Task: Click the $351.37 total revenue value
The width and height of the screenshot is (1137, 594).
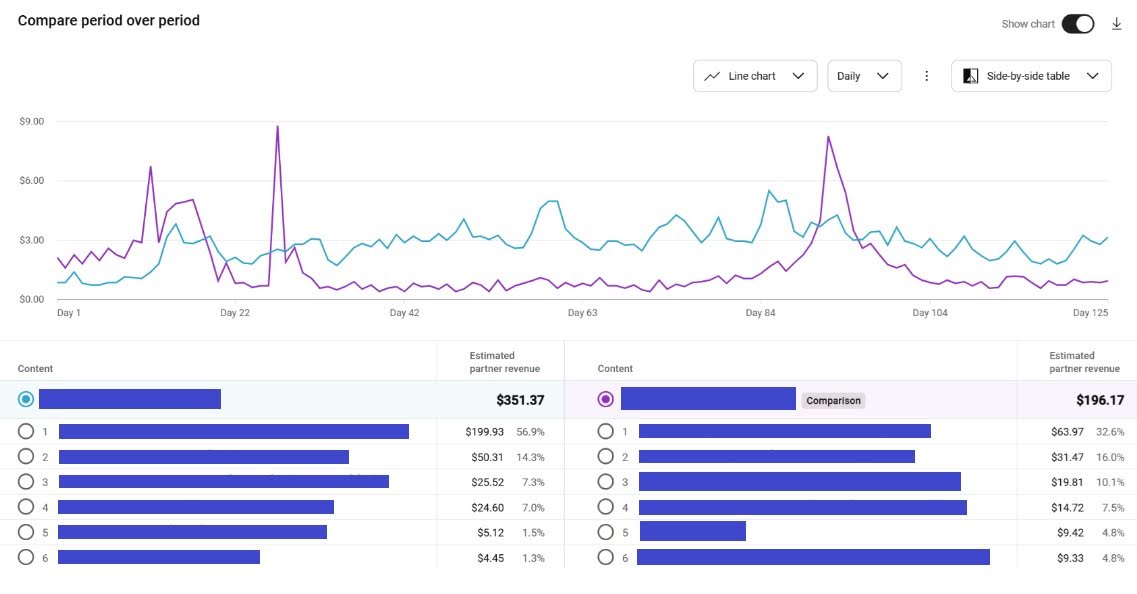Action: tap(520, 400)
